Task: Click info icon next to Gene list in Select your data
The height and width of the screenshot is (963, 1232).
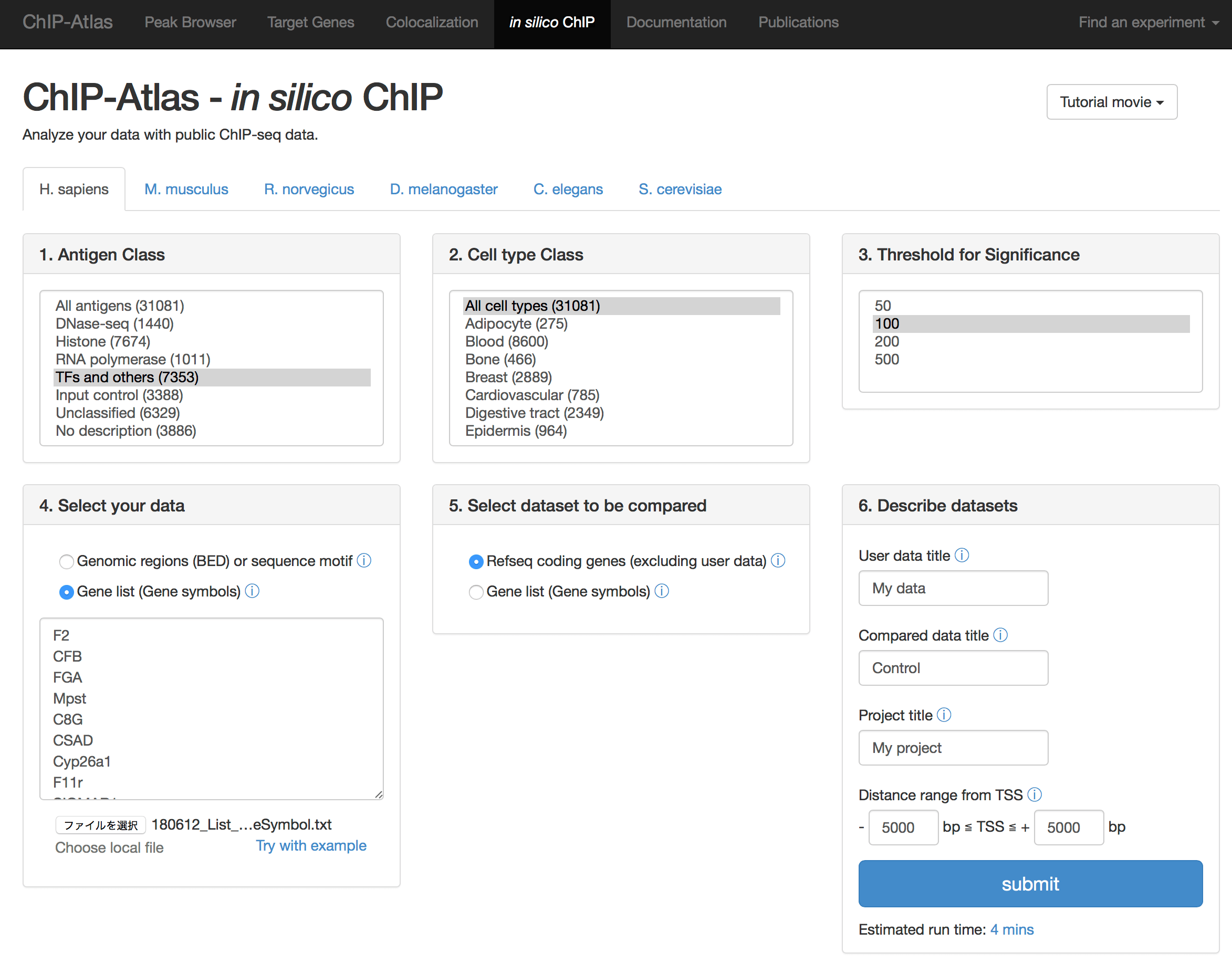Action: [x=252, y=591]
